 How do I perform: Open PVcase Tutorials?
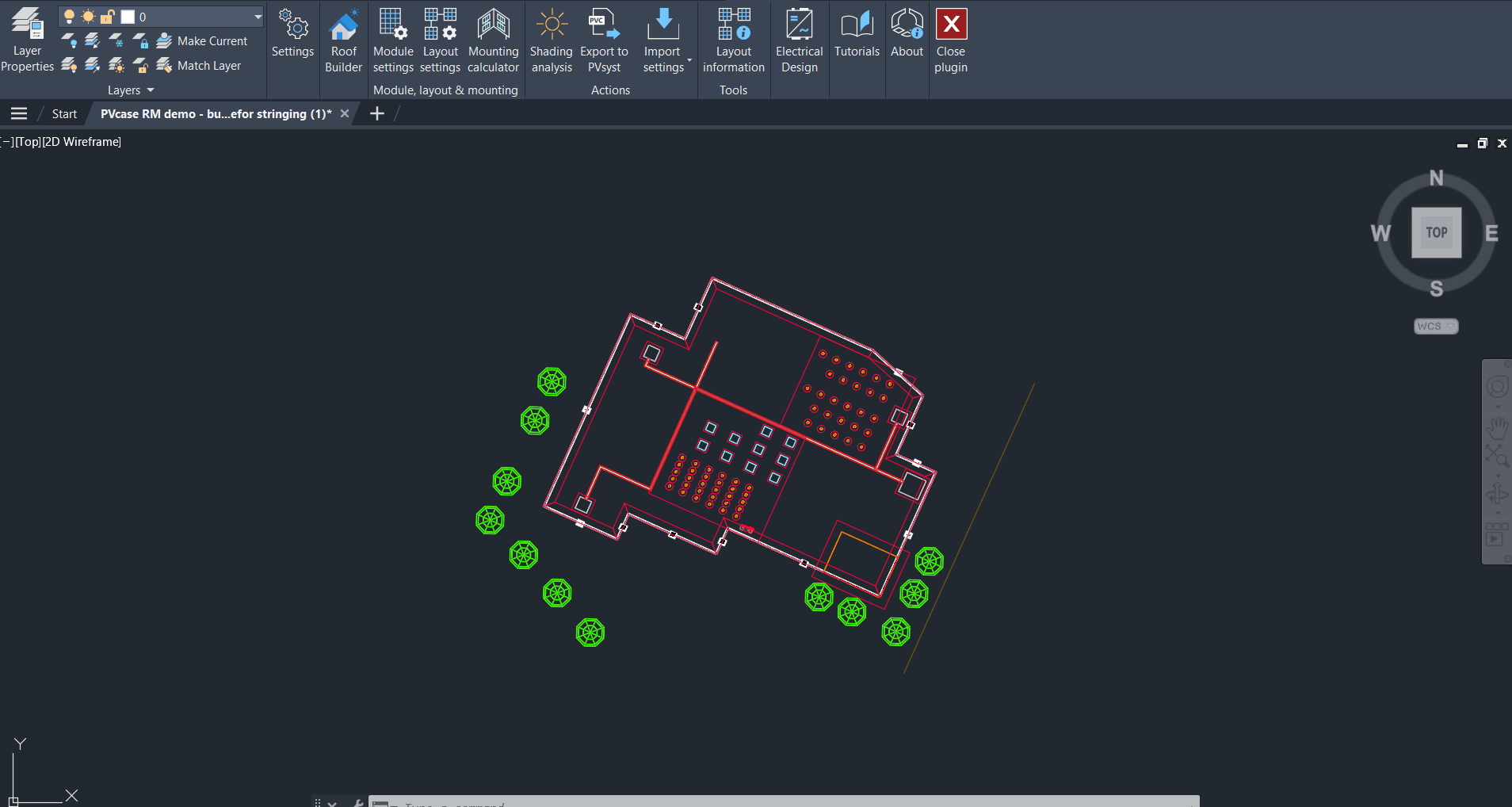[x=857, y=33]
